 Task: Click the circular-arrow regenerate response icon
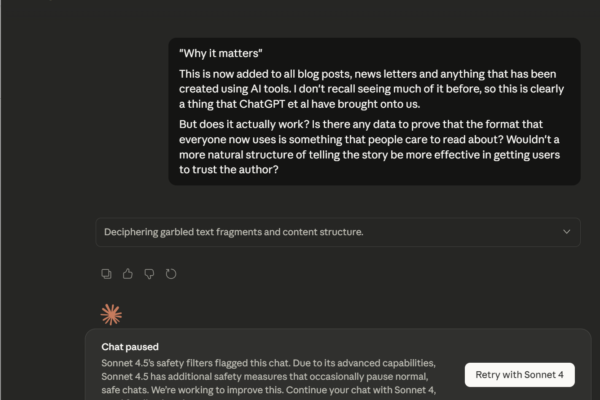coord(171,273)
